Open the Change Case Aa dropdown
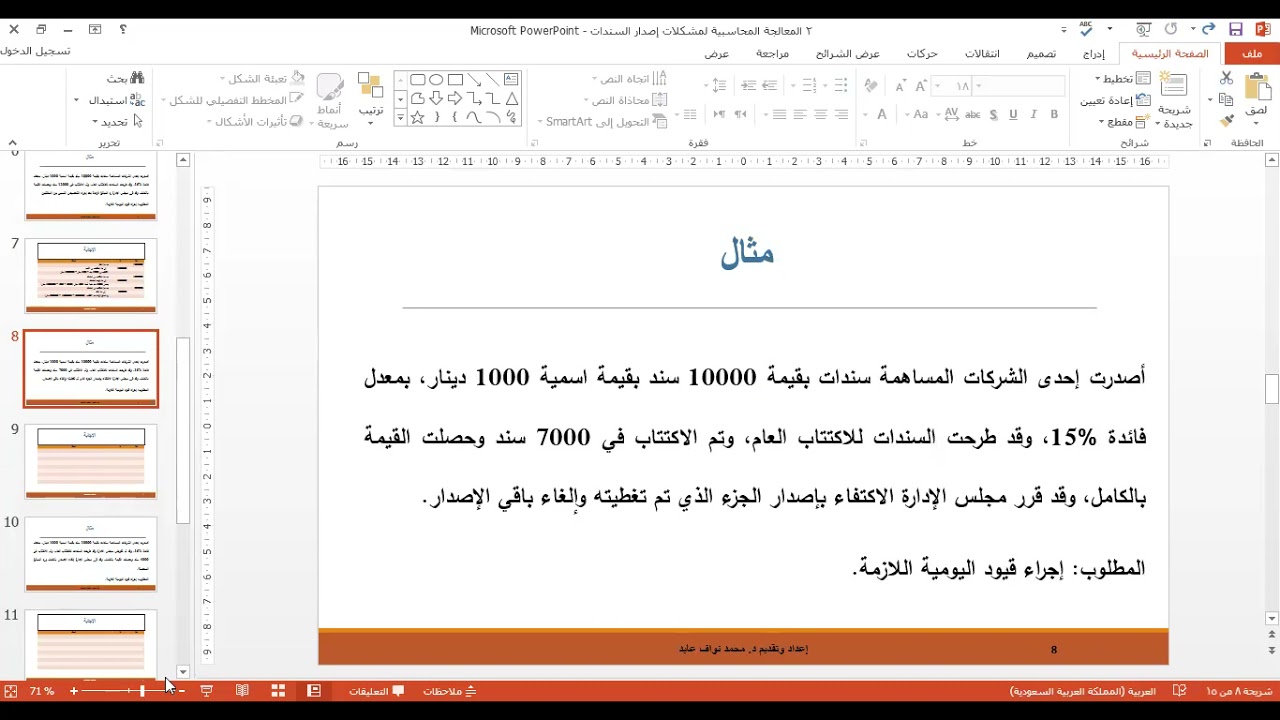1280x720 pixels. click(921, 115)
